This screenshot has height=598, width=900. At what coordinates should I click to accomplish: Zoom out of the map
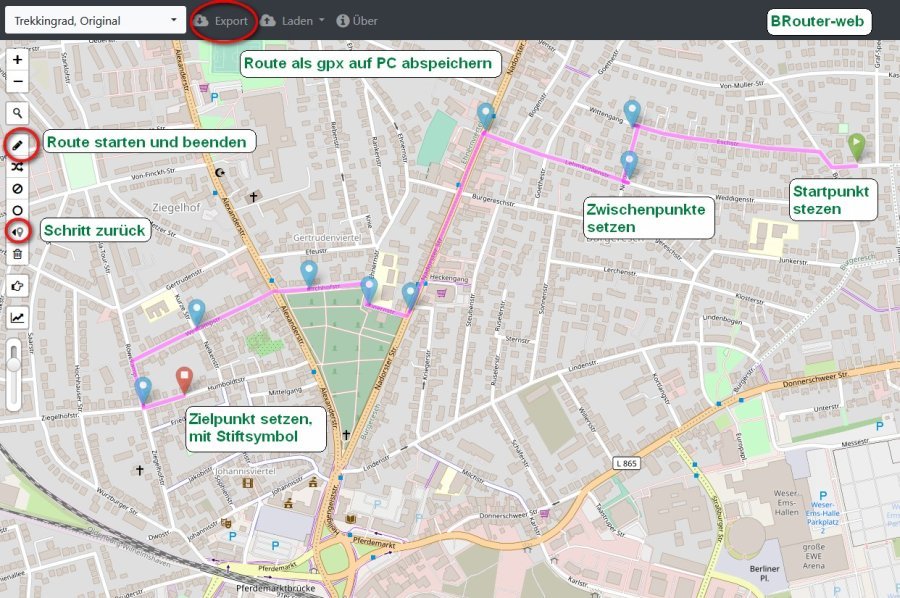coord(17,81)
